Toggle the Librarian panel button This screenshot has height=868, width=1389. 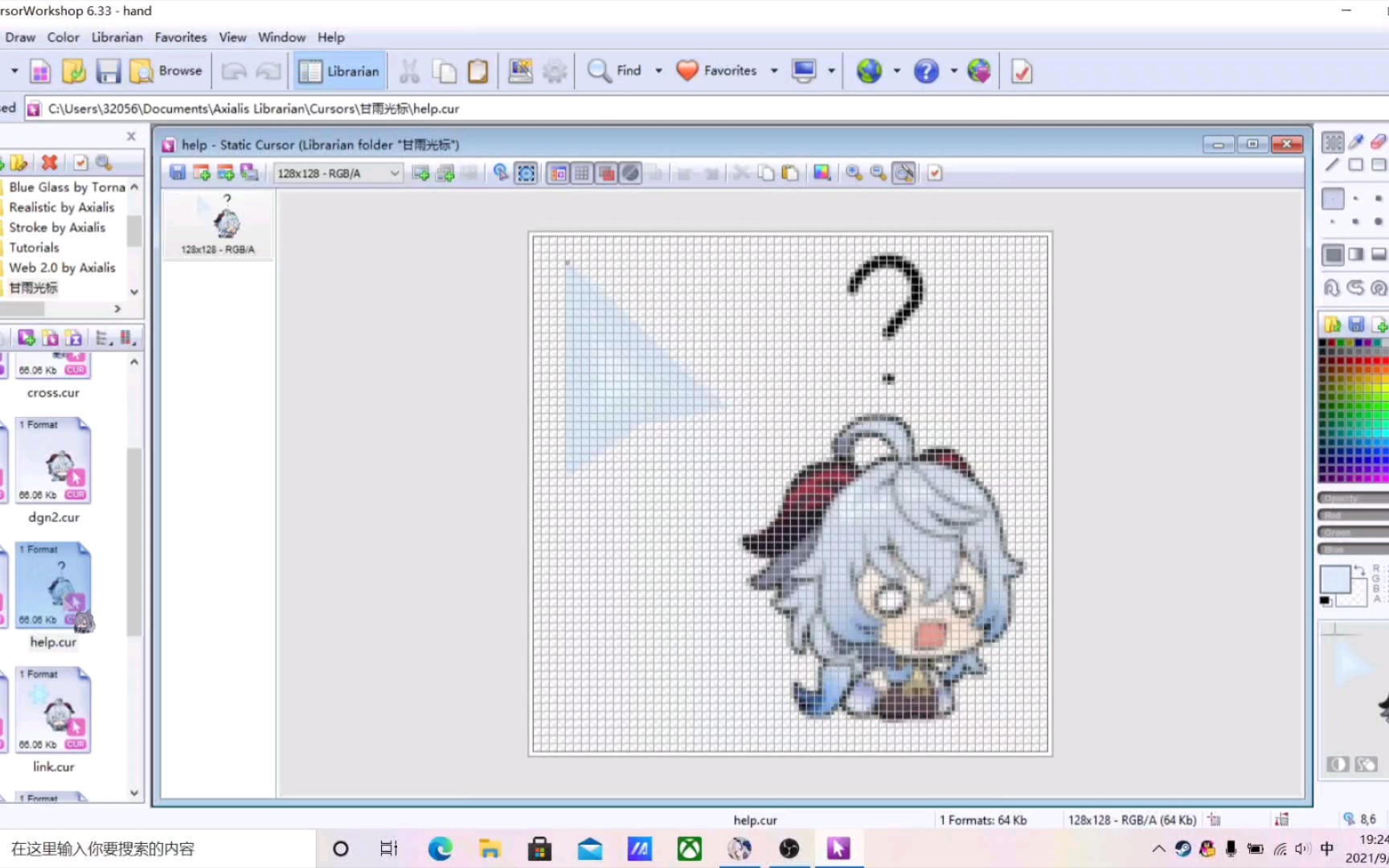coord(339,72)
